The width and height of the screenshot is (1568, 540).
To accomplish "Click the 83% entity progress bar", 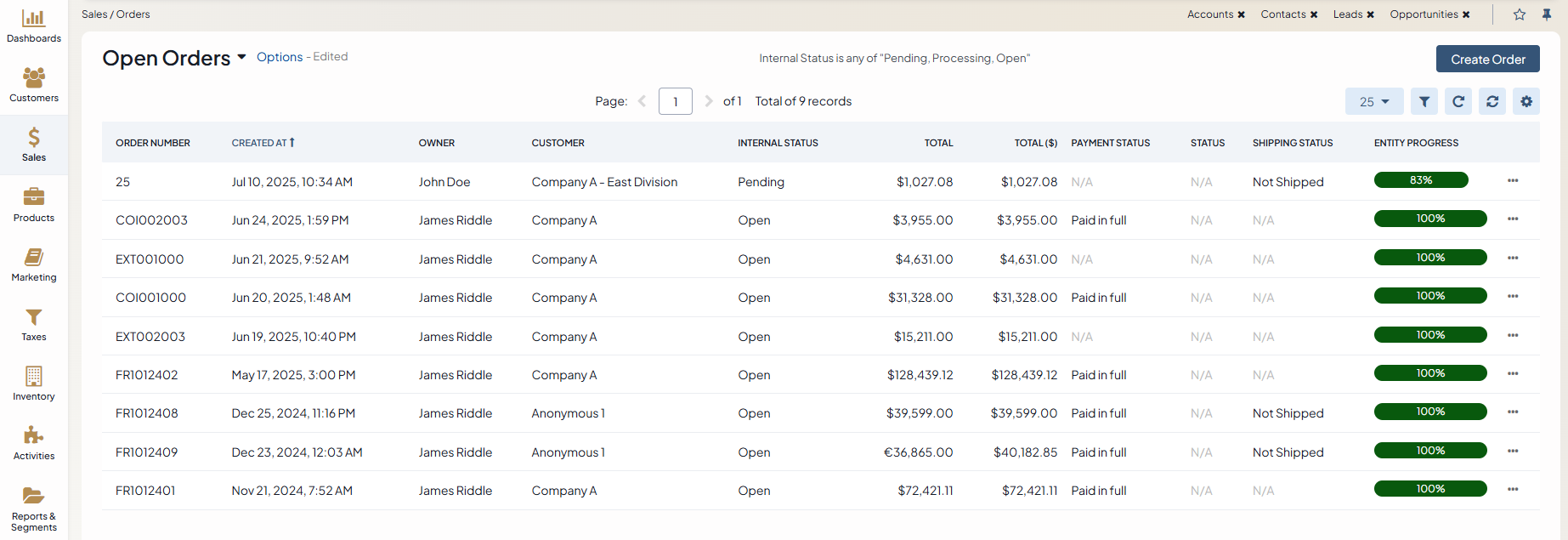I will pyautogui.click(x=1421, y=180).
